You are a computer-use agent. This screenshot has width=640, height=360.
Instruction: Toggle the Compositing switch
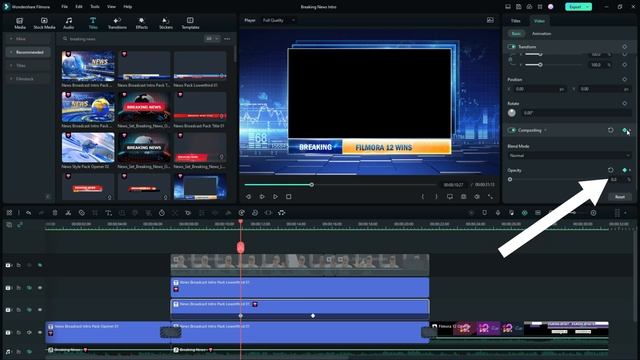tap(511, 130)
